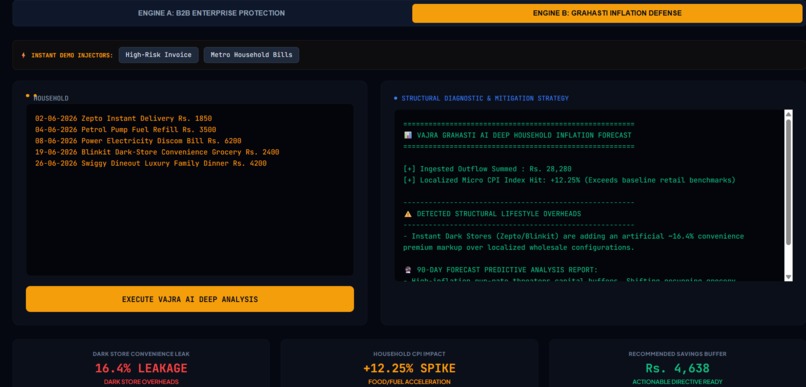Click the Instant Demo Injectors label
Image resolution: width=806 pixels, height=387 pixels.
[x=72, y=56]
